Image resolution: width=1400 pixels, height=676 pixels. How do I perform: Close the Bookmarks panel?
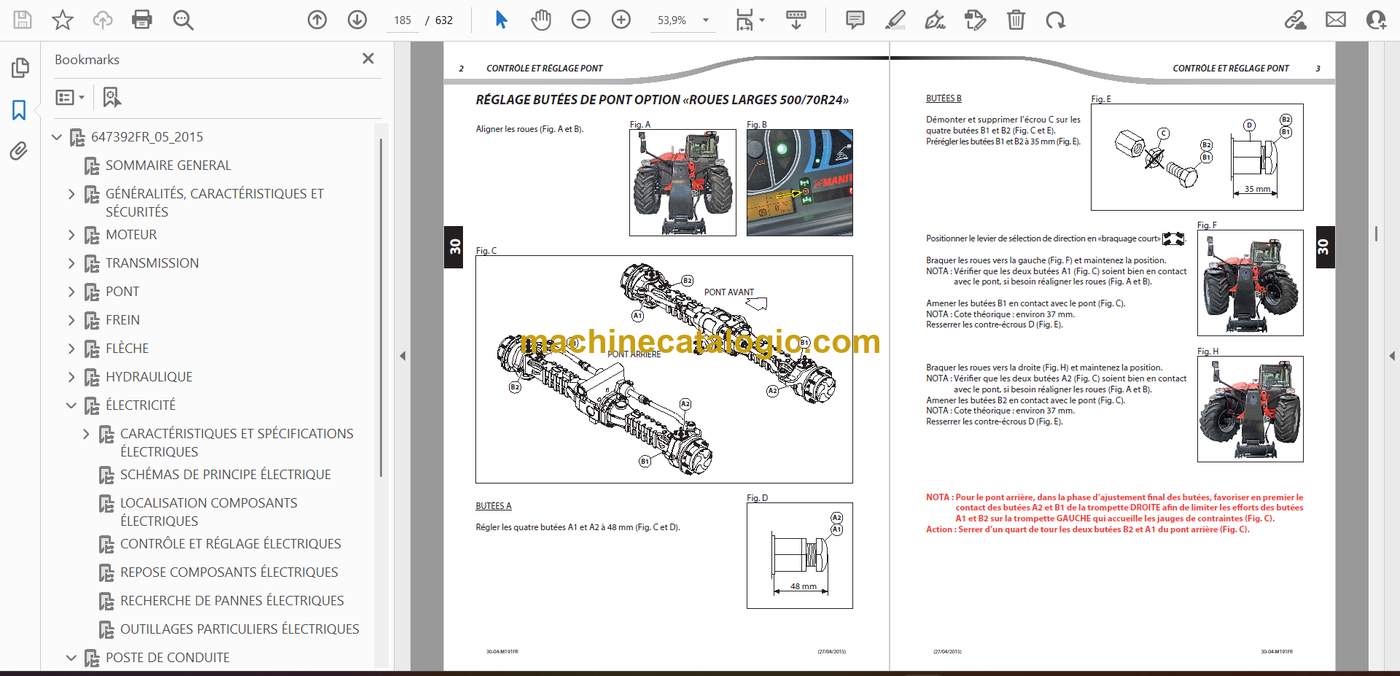pos(368,59)
